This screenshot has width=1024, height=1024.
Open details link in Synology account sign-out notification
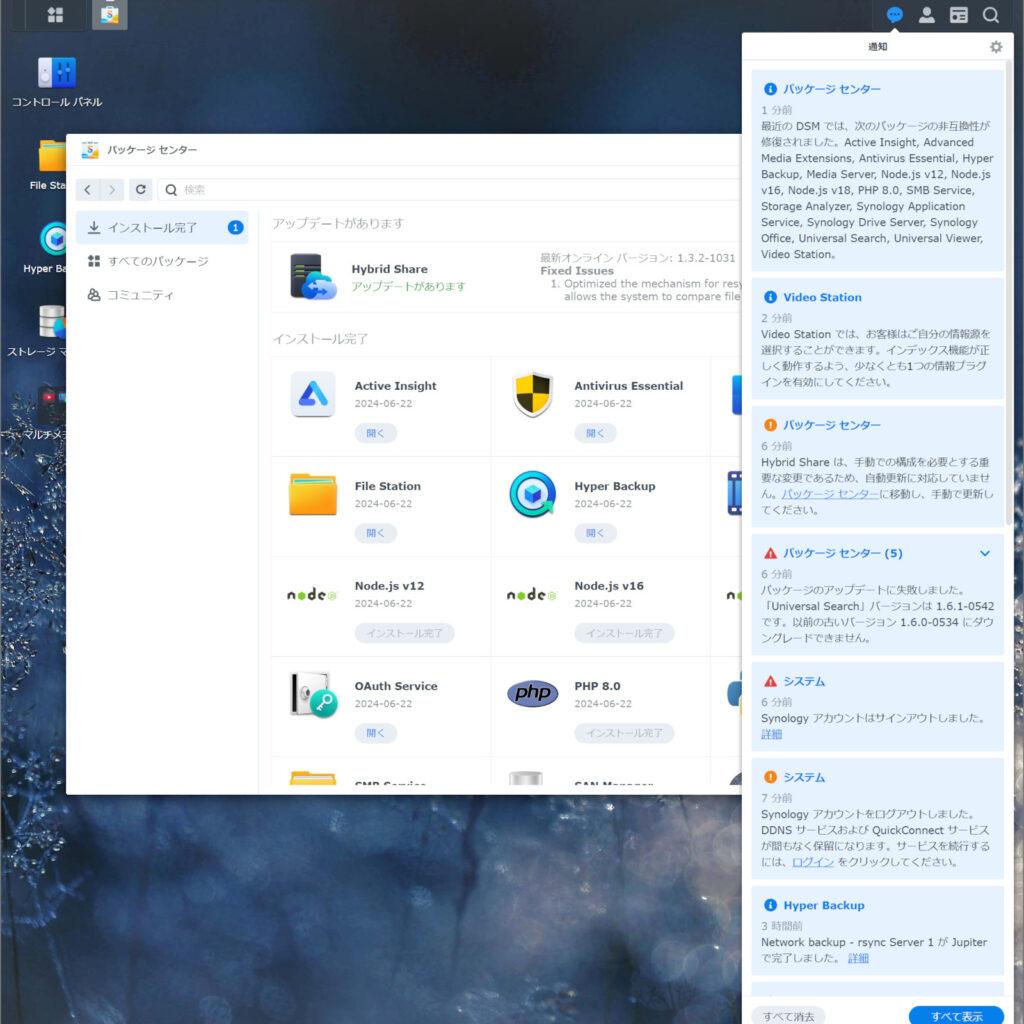coord(771,735)
